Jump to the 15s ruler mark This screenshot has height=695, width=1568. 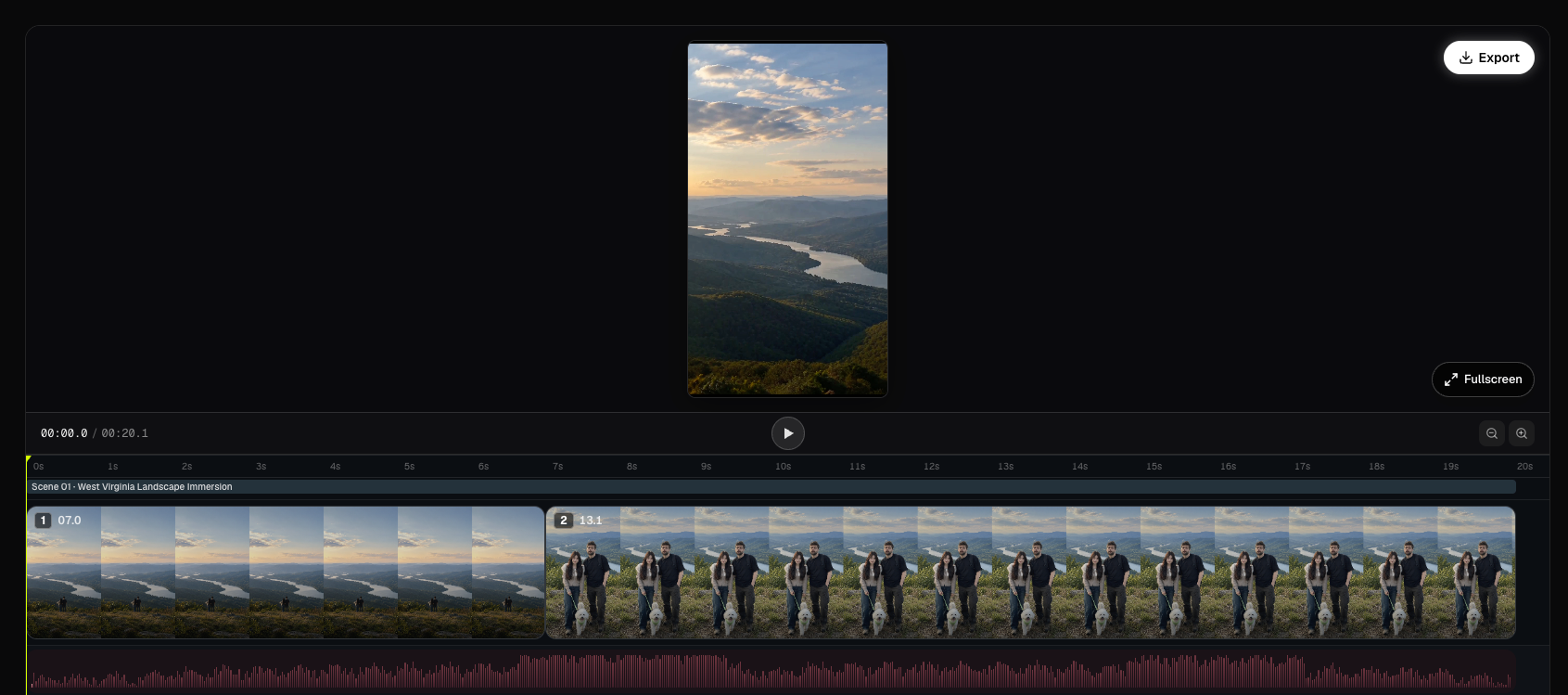point(1154,467)
